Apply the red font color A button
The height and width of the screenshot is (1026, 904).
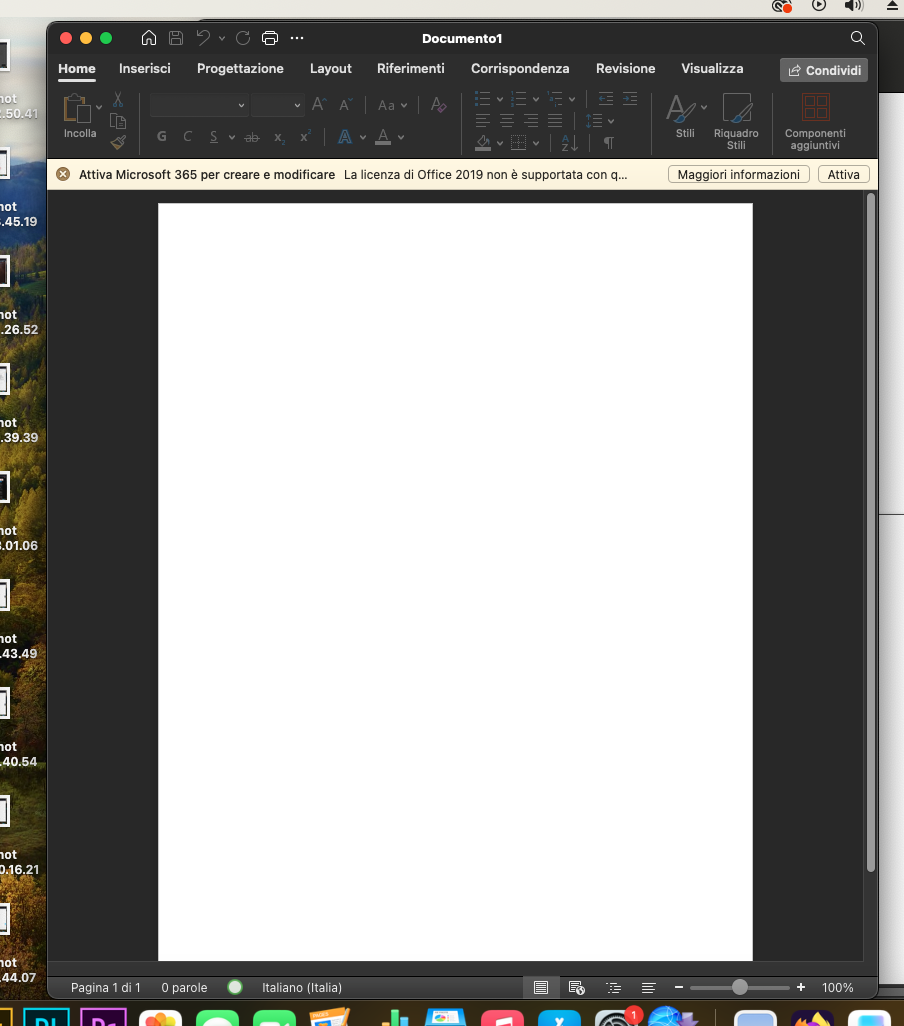[x=383, y=137]
